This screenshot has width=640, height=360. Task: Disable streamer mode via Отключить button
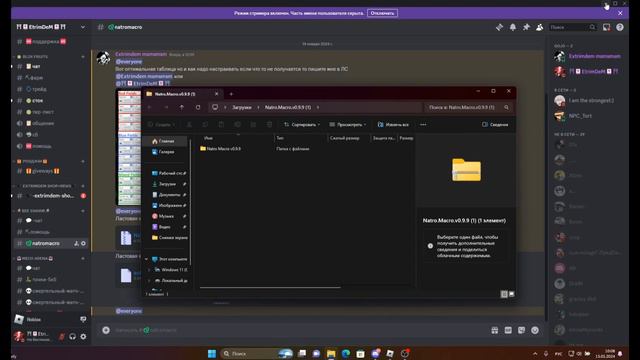pos(382,13)
